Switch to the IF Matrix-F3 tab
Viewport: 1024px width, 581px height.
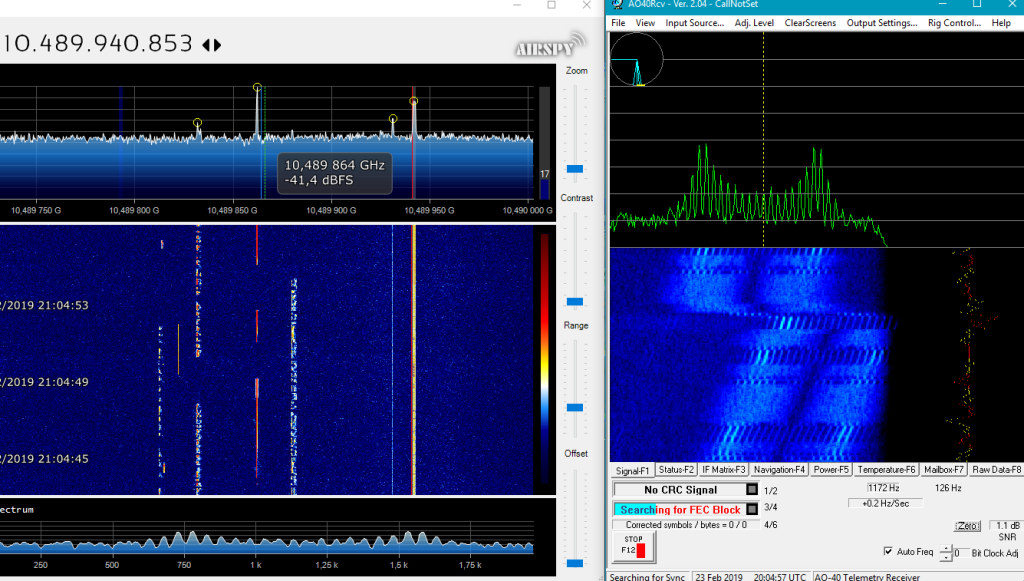tap(724, 469)
